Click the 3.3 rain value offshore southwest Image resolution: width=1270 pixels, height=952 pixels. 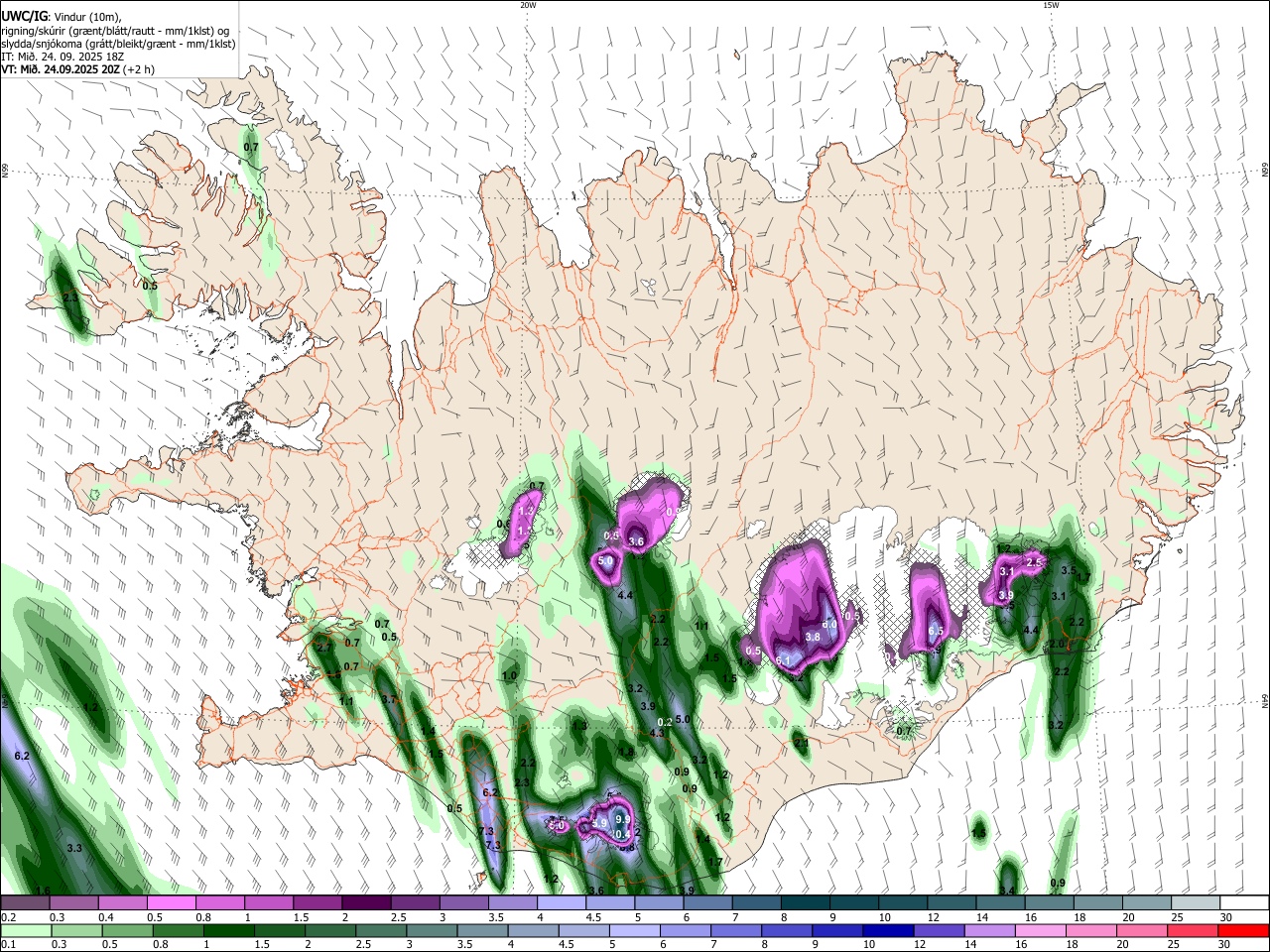pyautogui.click(x=74, y=849)
